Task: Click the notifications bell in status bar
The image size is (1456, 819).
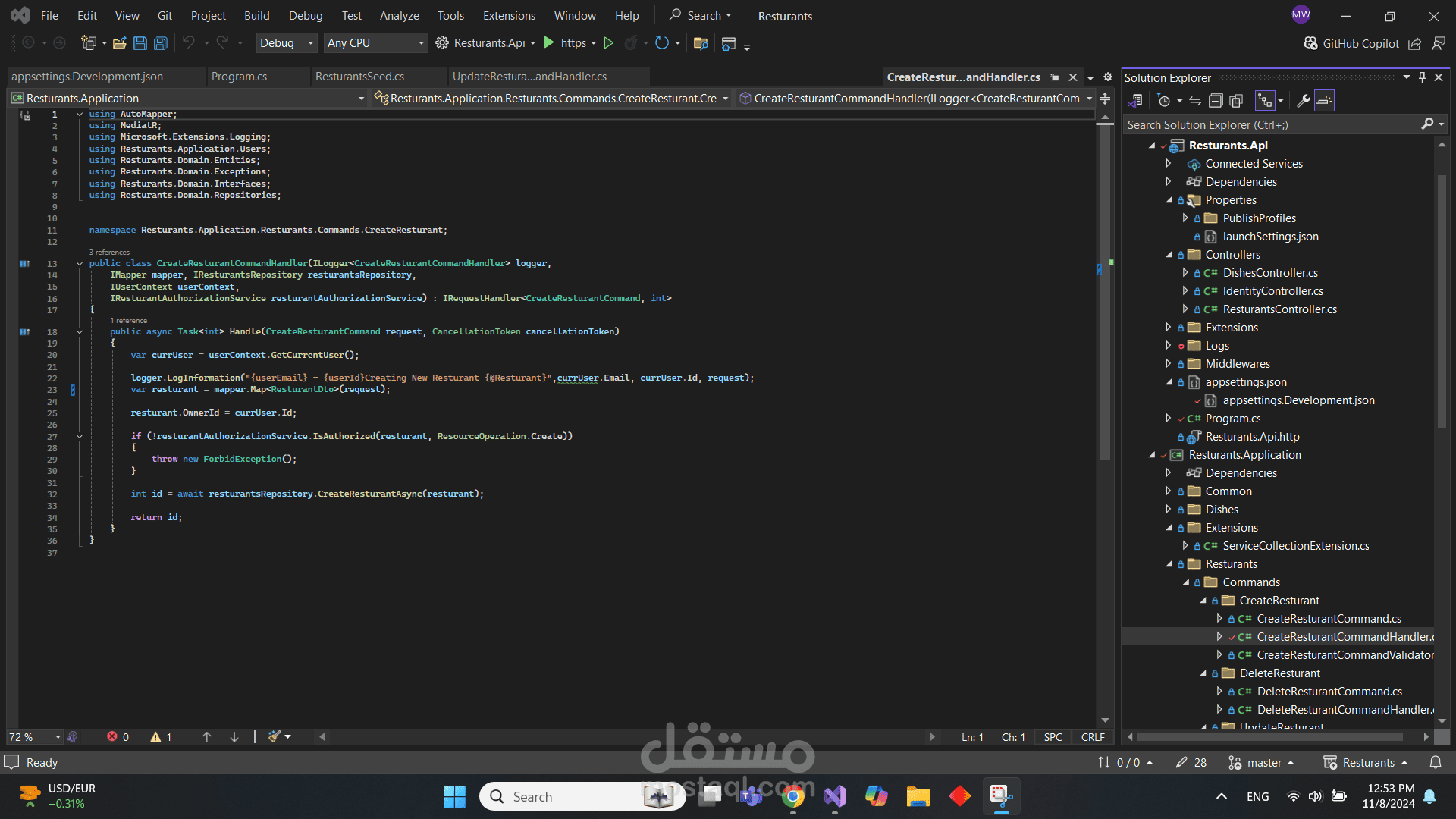Action: coord(1436,762)
